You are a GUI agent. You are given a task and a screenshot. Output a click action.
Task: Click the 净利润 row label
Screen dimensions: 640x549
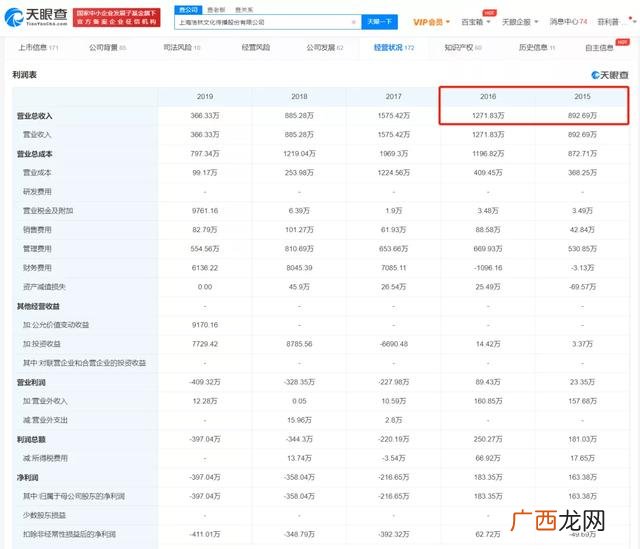point(27,478)
